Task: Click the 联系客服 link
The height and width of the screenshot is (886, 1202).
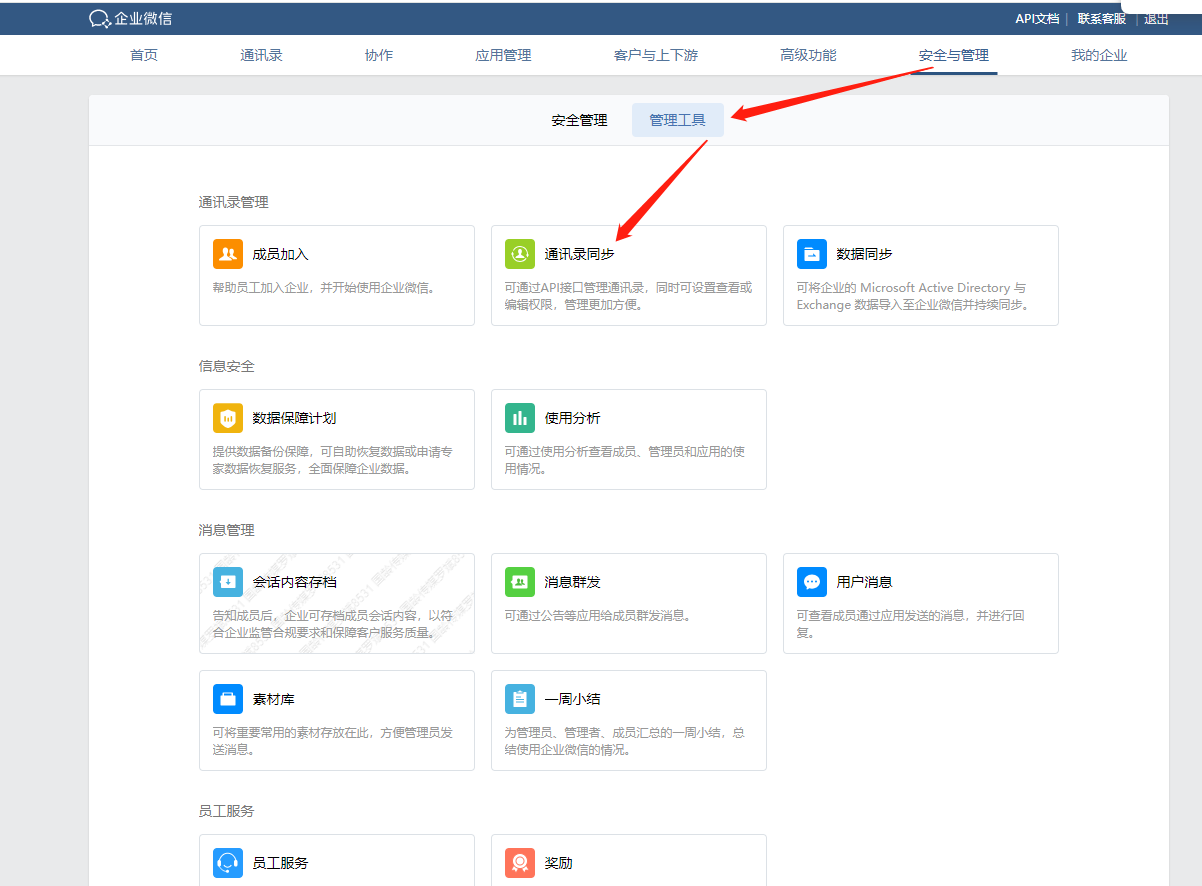Action: tap(1101, 18)
